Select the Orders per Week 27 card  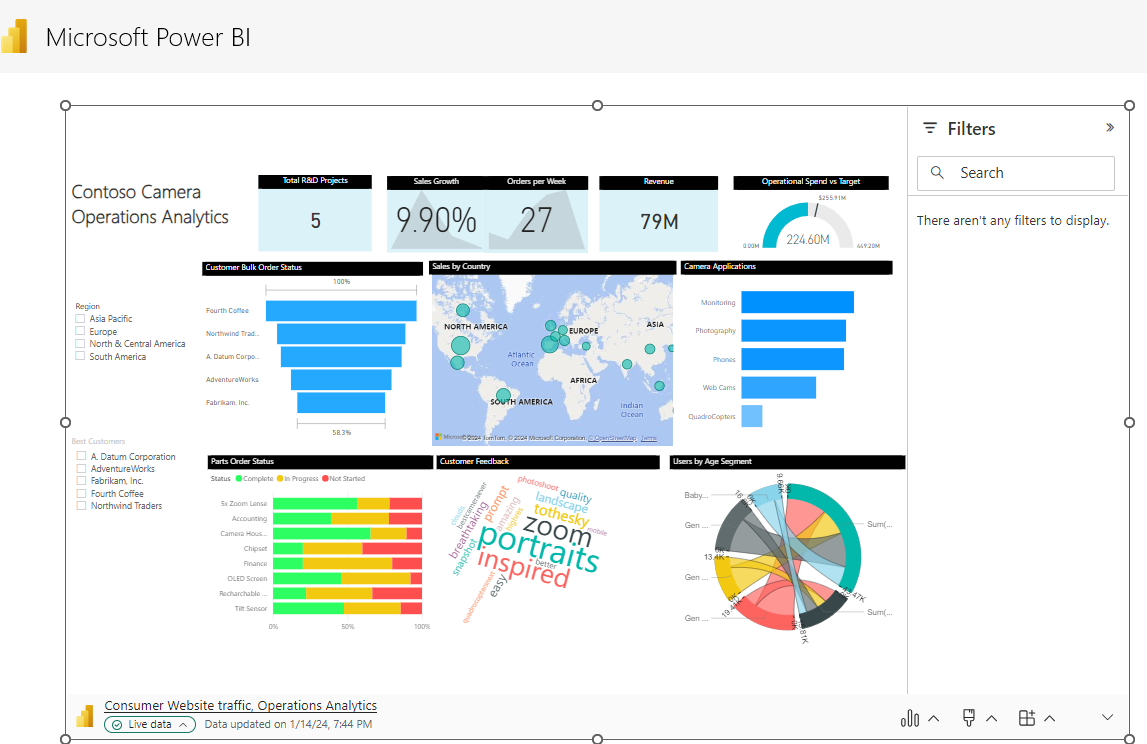536,214
